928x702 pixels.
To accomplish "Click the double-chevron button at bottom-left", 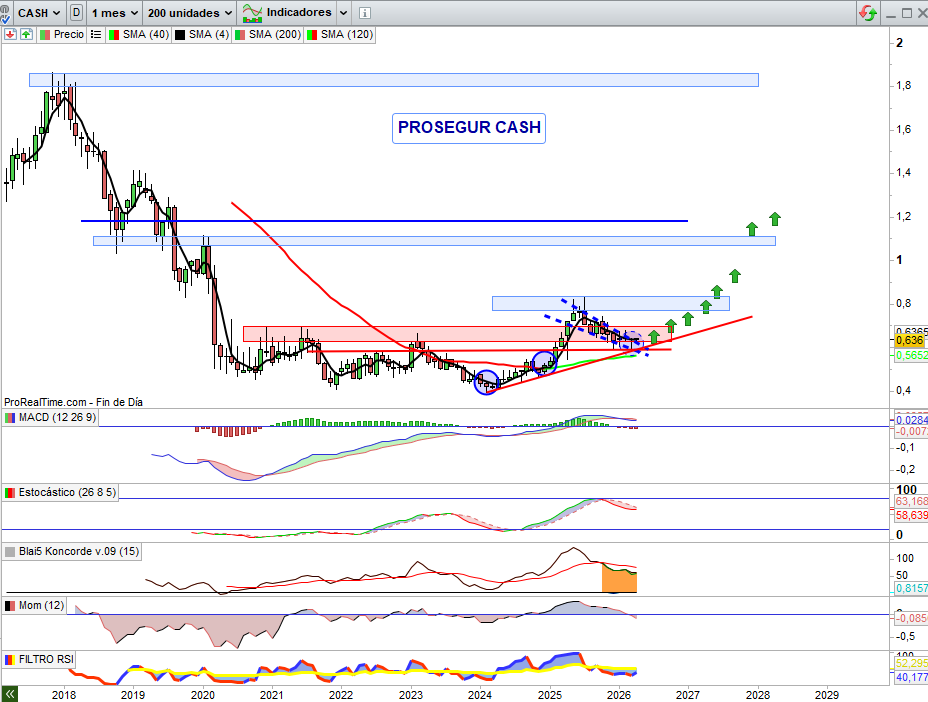I will point(9,694).
